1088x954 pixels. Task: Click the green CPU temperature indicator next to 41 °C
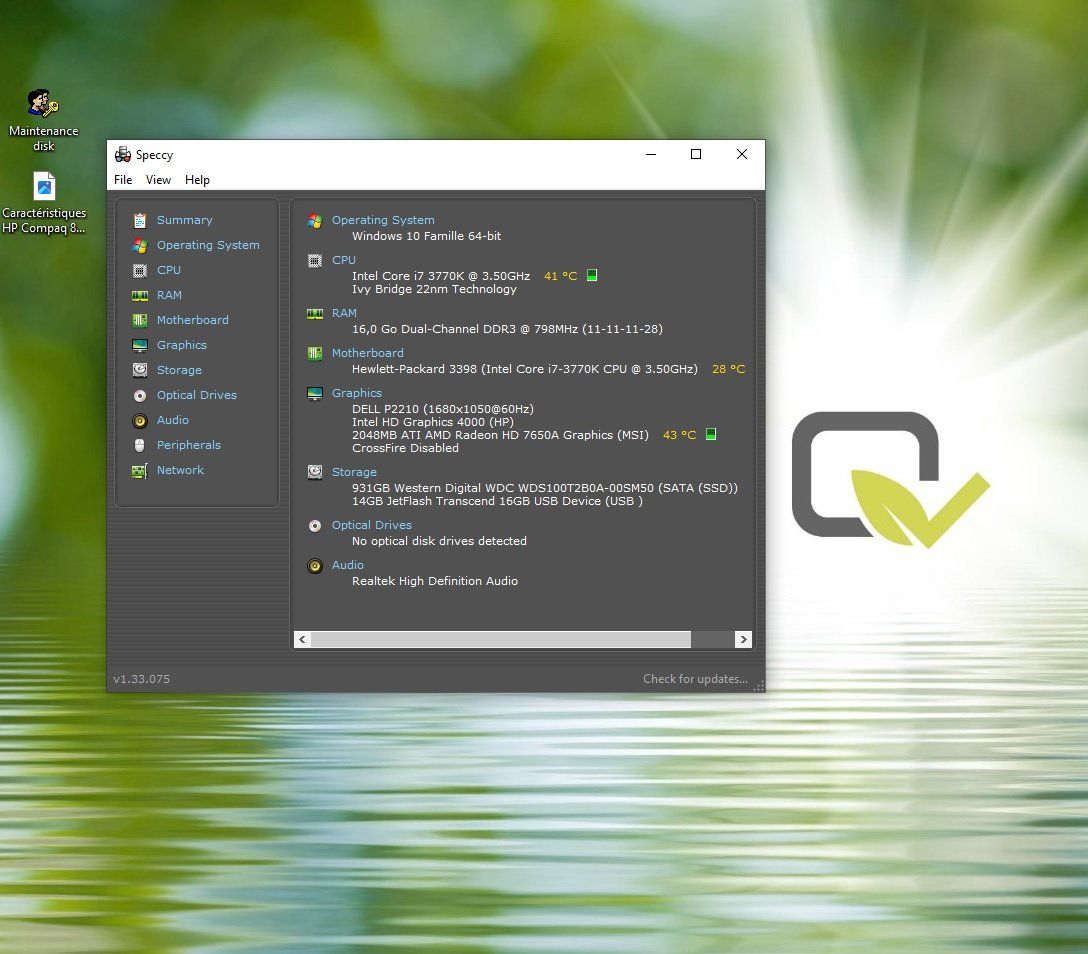click(592, 275)
